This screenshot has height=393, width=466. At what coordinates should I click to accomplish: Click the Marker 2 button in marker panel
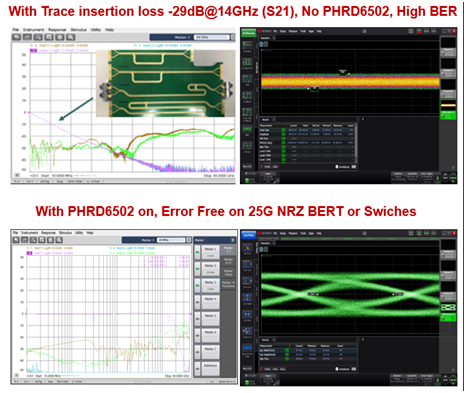[210, 269]
